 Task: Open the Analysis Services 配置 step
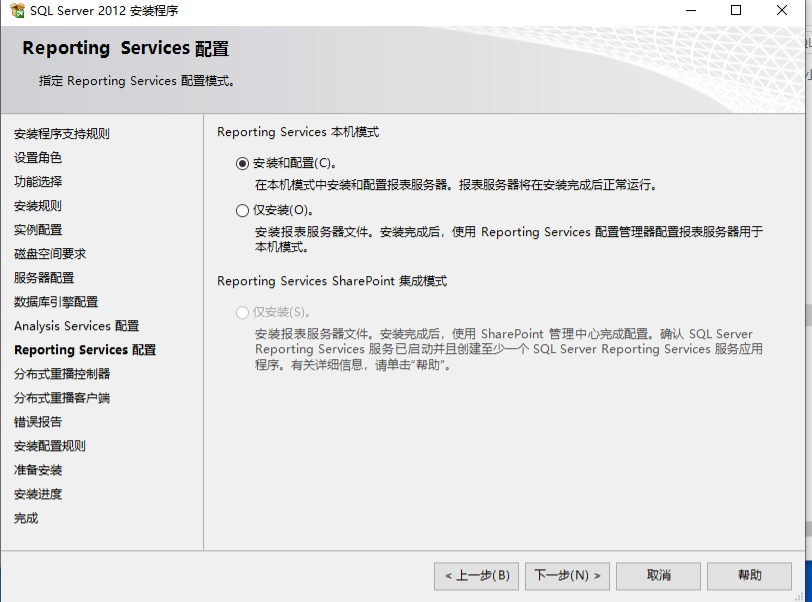pyautogui.click(x=77, y=326)
